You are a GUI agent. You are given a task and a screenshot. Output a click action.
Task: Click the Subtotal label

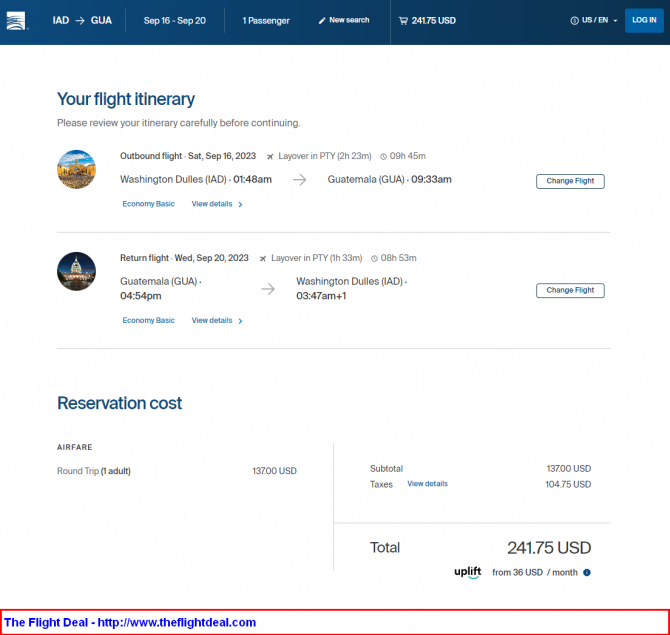pos(386,469)
